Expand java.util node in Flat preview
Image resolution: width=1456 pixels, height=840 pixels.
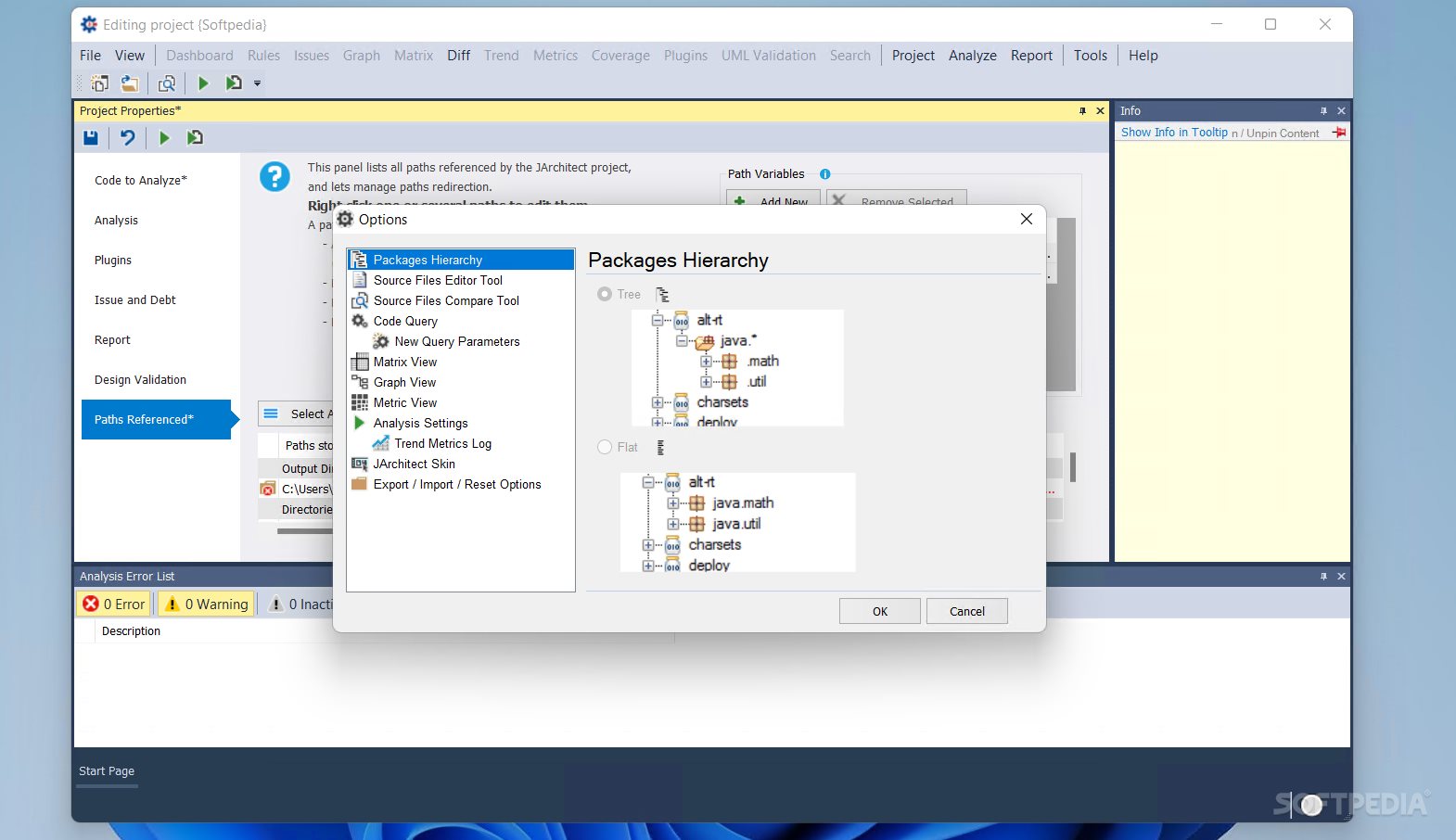point(672,524)
